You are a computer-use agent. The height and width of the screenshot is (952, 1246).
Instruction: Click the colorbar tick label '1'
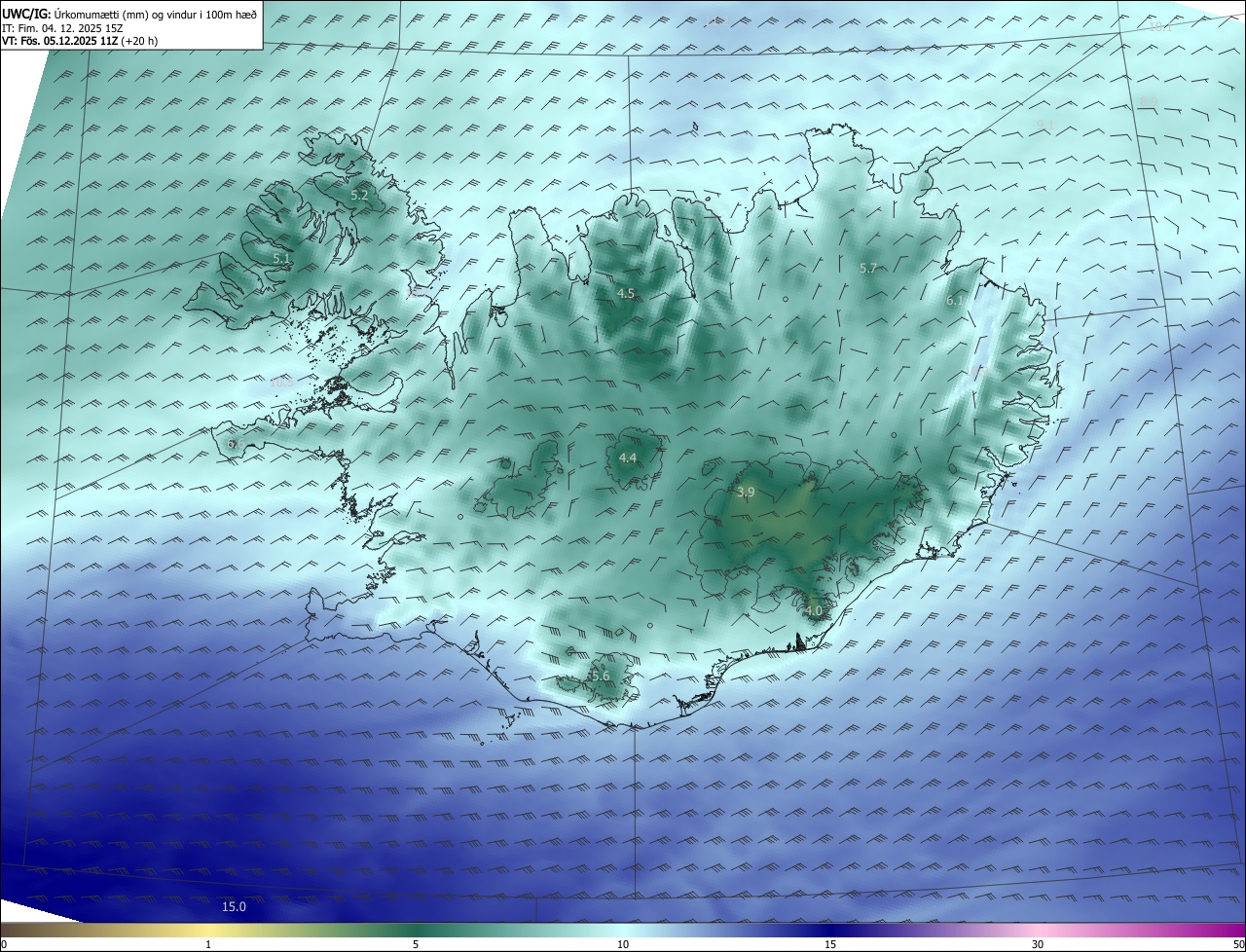pyautogui.click(x=208, y=944)
